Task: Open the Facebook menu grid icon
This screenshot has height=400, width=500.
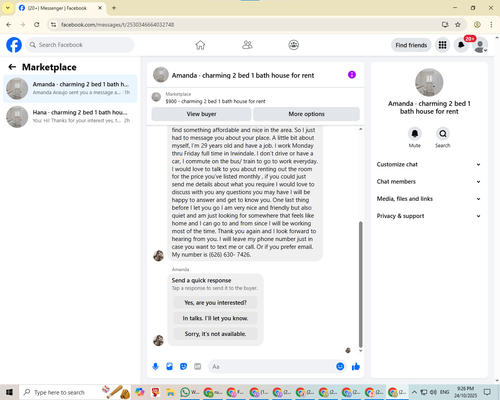Action: pyautogui.click(x=442, y=45)
